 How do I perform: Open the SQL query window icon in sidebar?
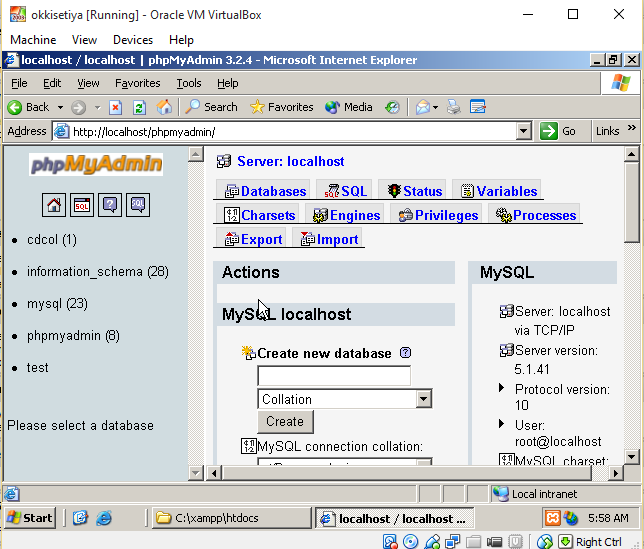pyautogui.click(x=82, y=204)
